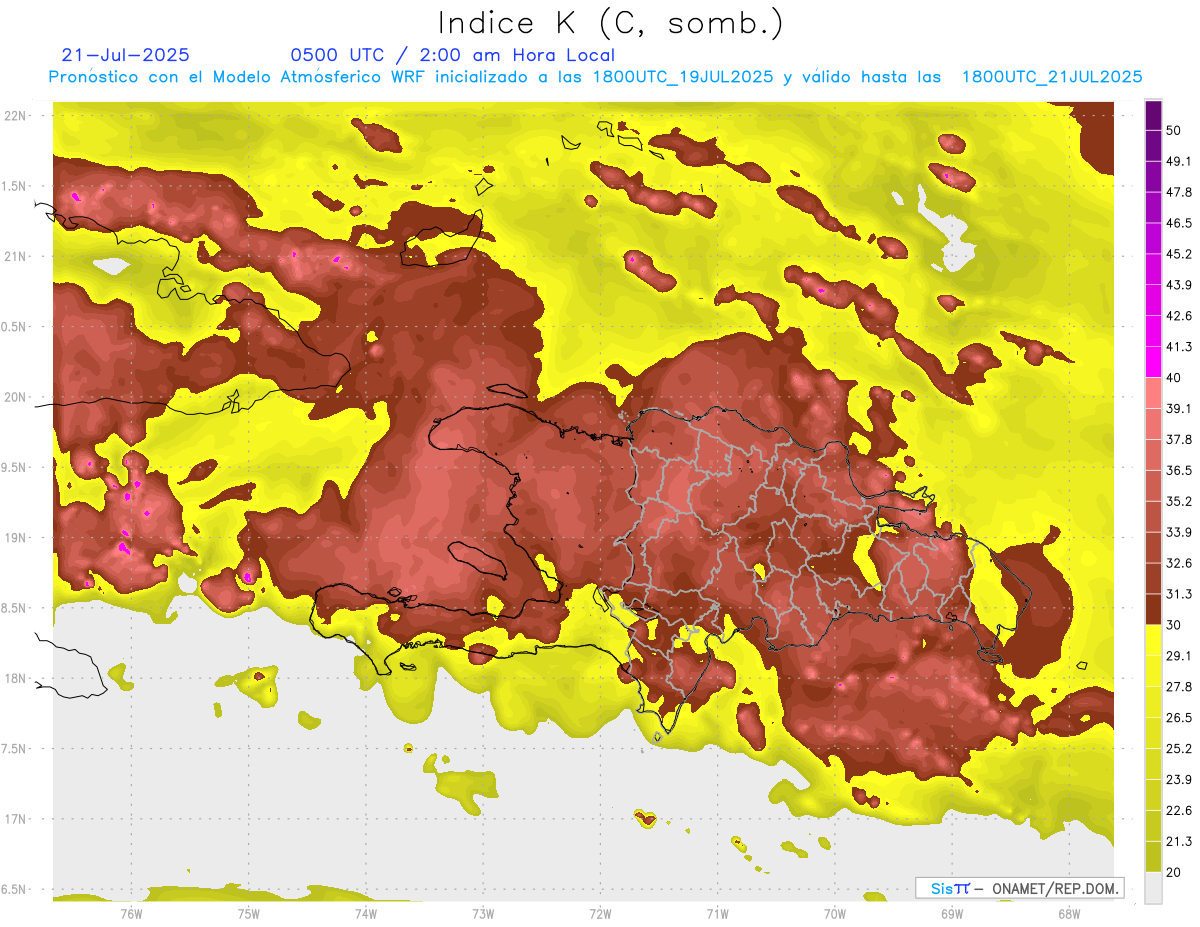Click the '76W' longitude label
The width and height of the screenshot is (1200, 927).
pyautogui.click(x=131, y=913)
